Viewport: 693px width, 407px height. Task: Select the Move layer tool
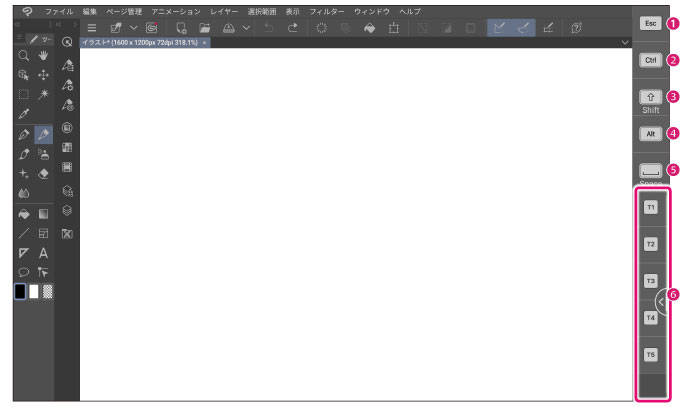coord(43,75)
